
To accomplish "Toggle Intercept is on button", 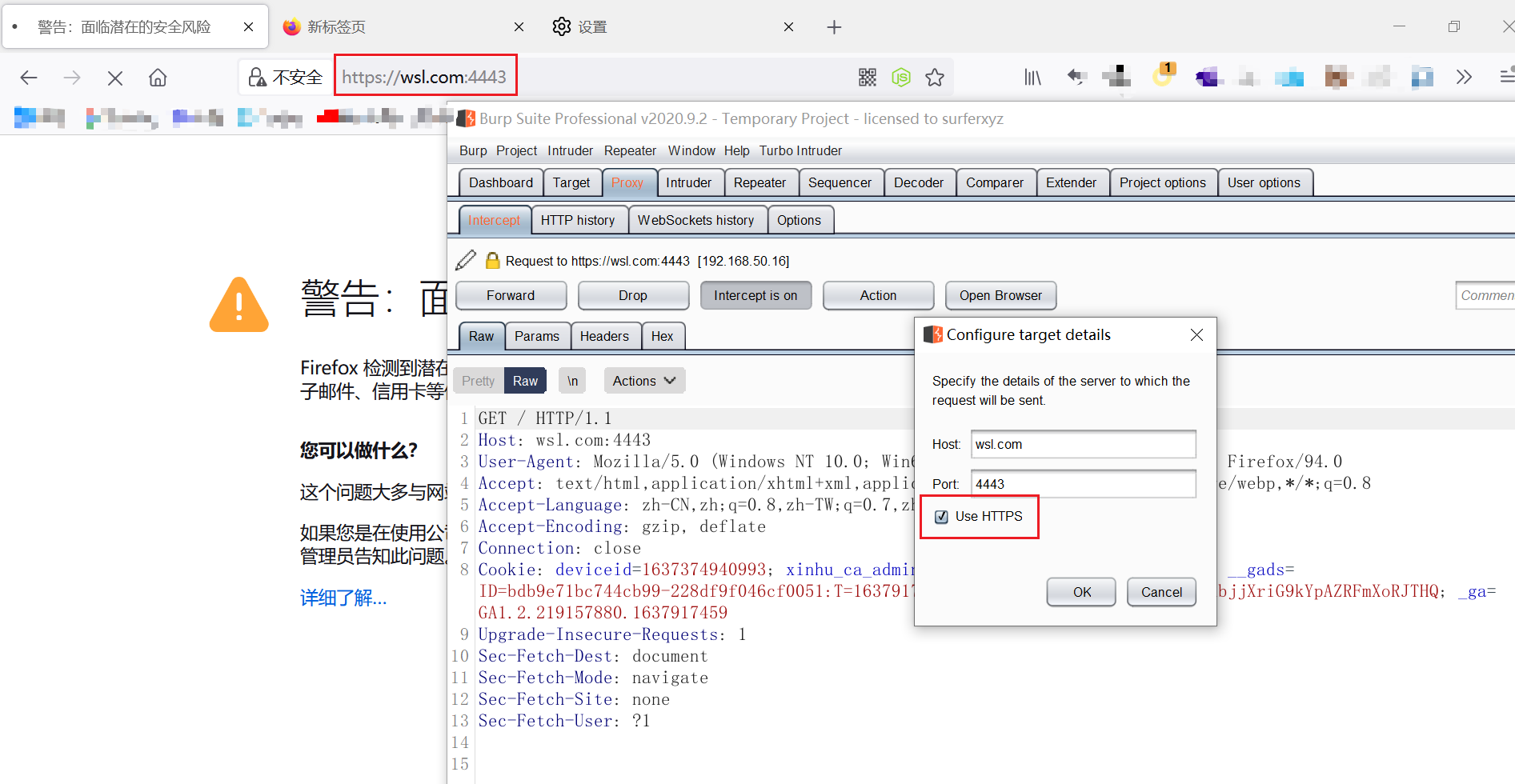I will [755, 295].
